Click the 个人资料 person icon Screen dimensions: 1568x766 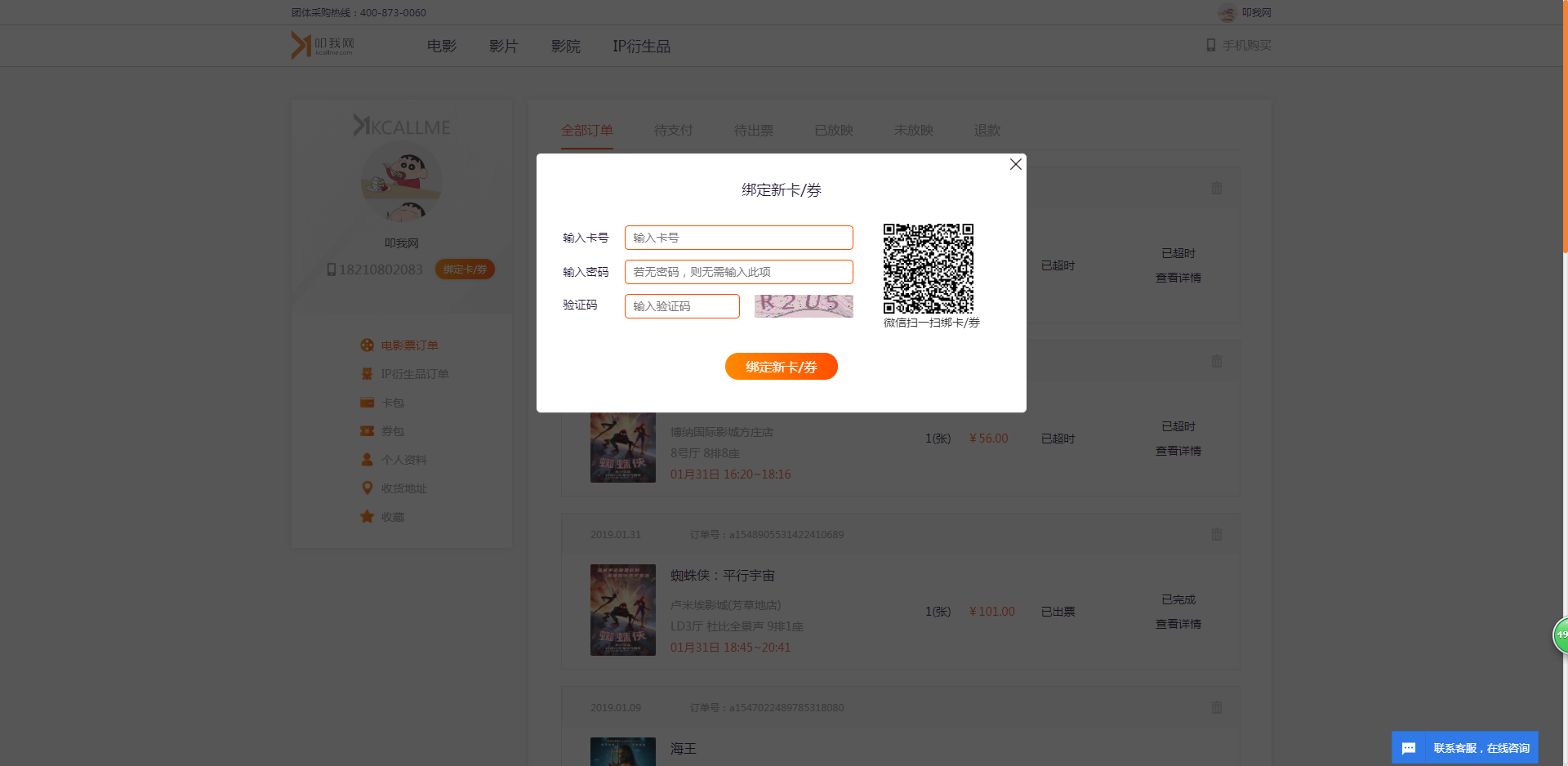367,460
